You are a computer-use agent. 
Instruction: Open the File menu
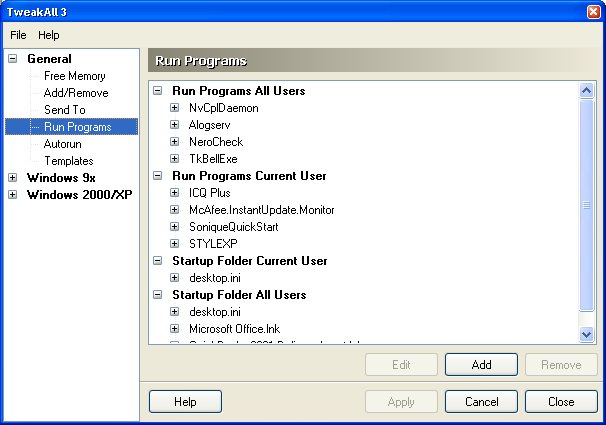[x=18, y=35]
